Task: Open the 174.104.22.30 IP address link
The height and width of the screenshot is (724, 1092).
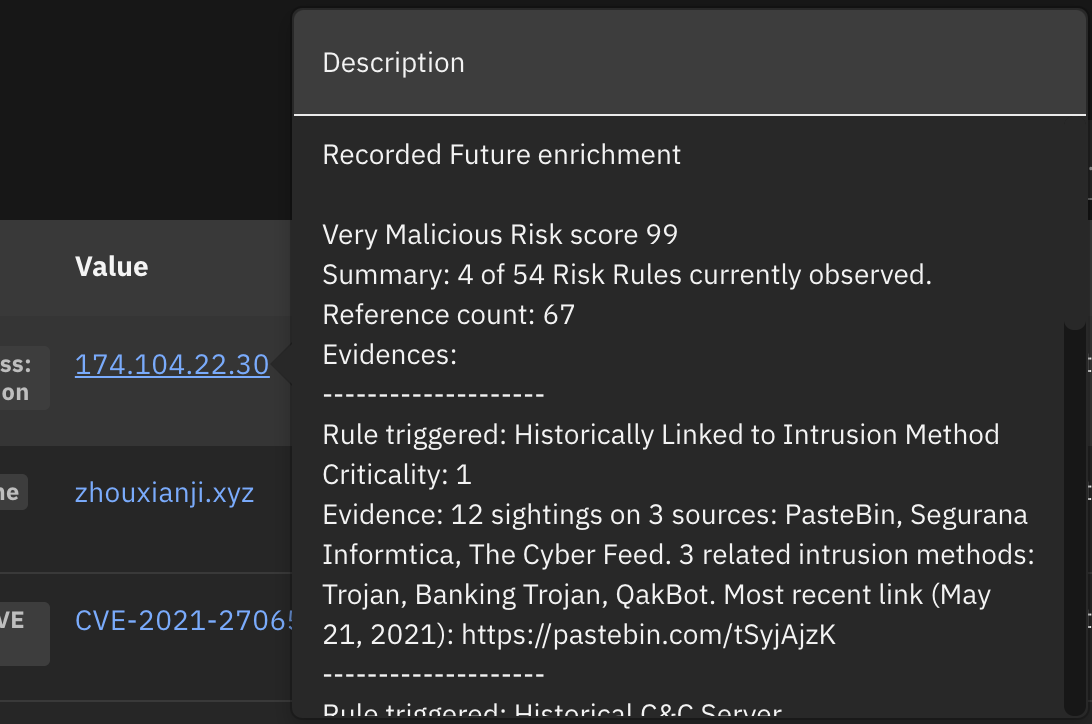Action: point(172,365)
